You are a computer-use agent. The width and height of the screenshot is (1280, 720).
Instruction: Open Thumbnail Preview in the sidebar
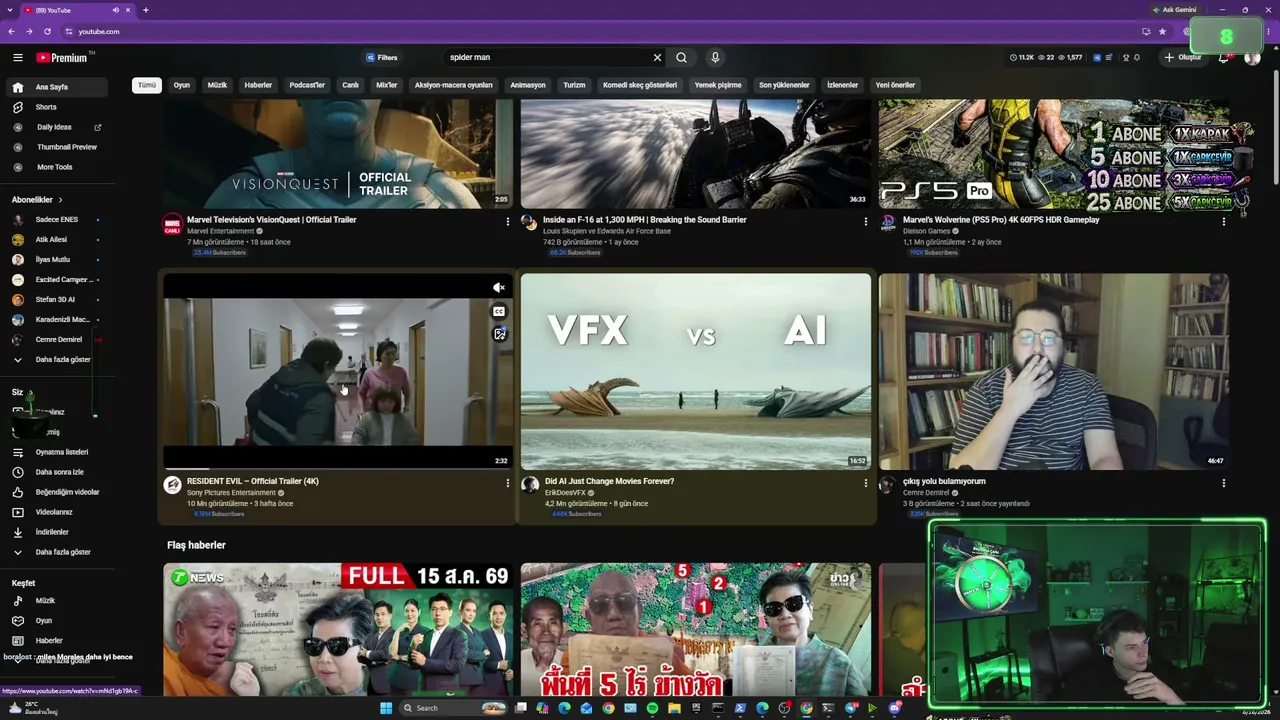click(56, 147)
